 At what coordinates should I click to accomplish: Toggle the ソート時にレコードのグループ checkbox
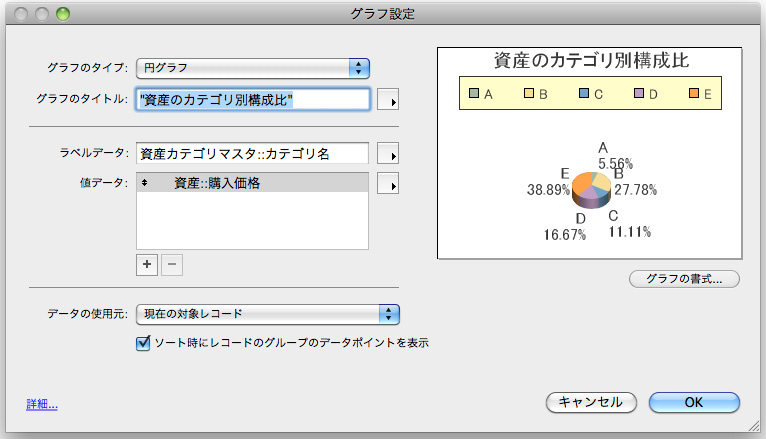[x=142, y=343]
